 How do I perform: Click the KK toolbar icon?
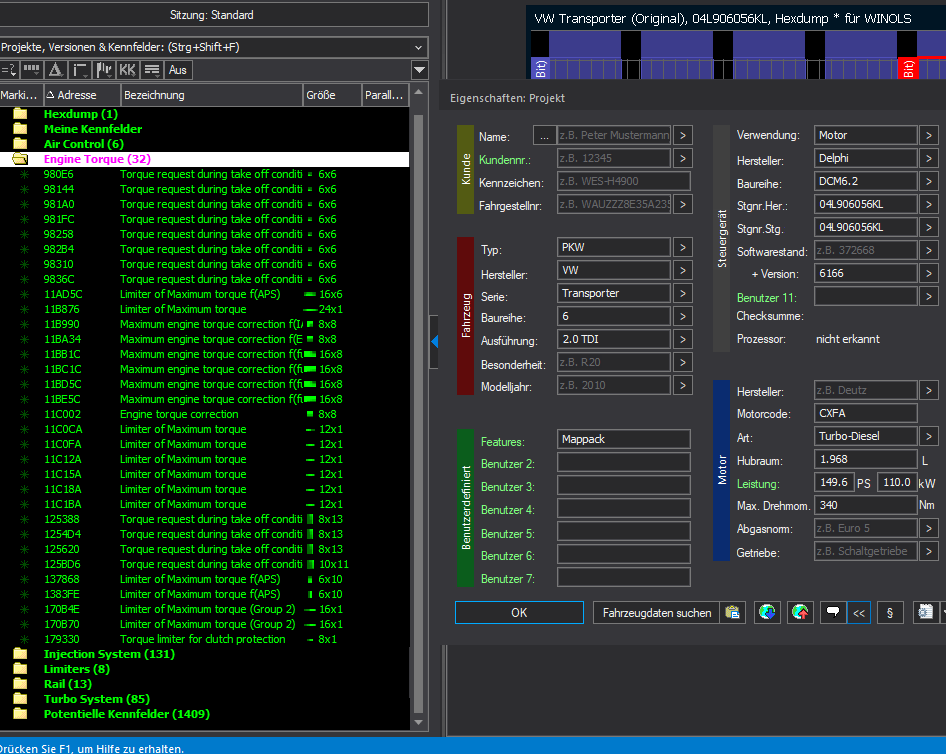tap(127, 70)
